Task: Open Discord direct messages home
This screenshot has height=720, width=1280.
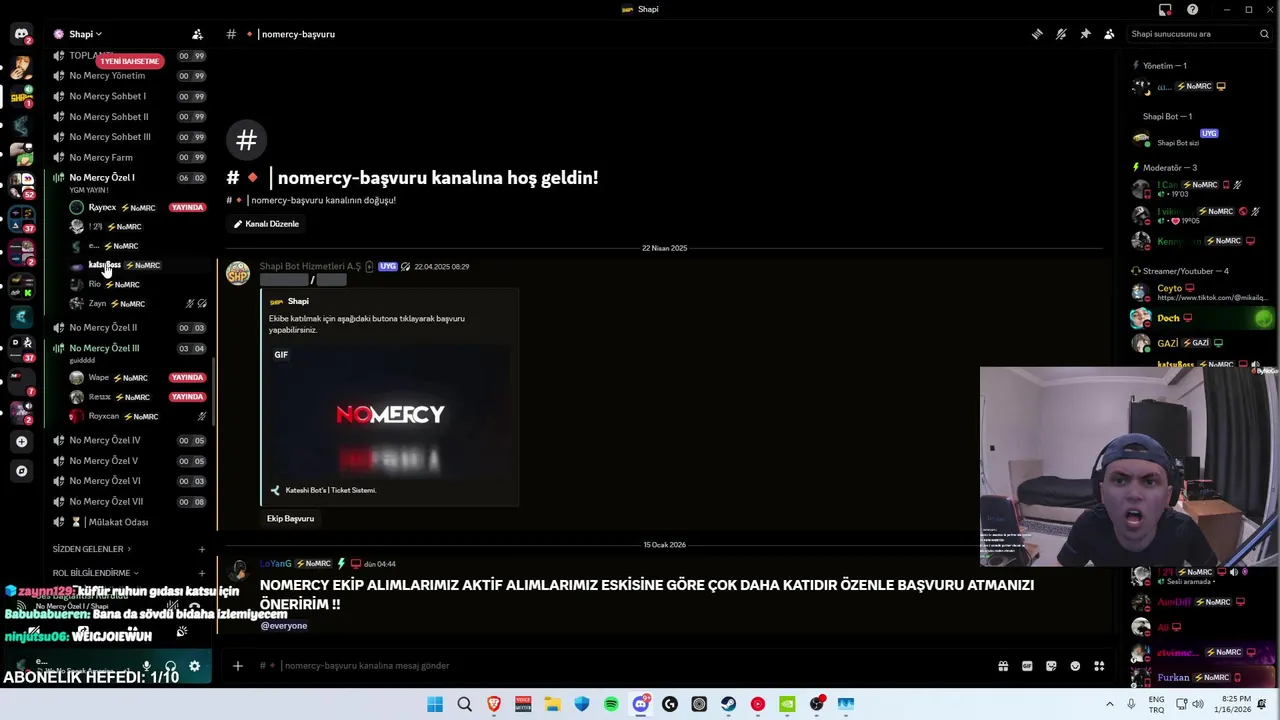Action: tap(21, 34)
